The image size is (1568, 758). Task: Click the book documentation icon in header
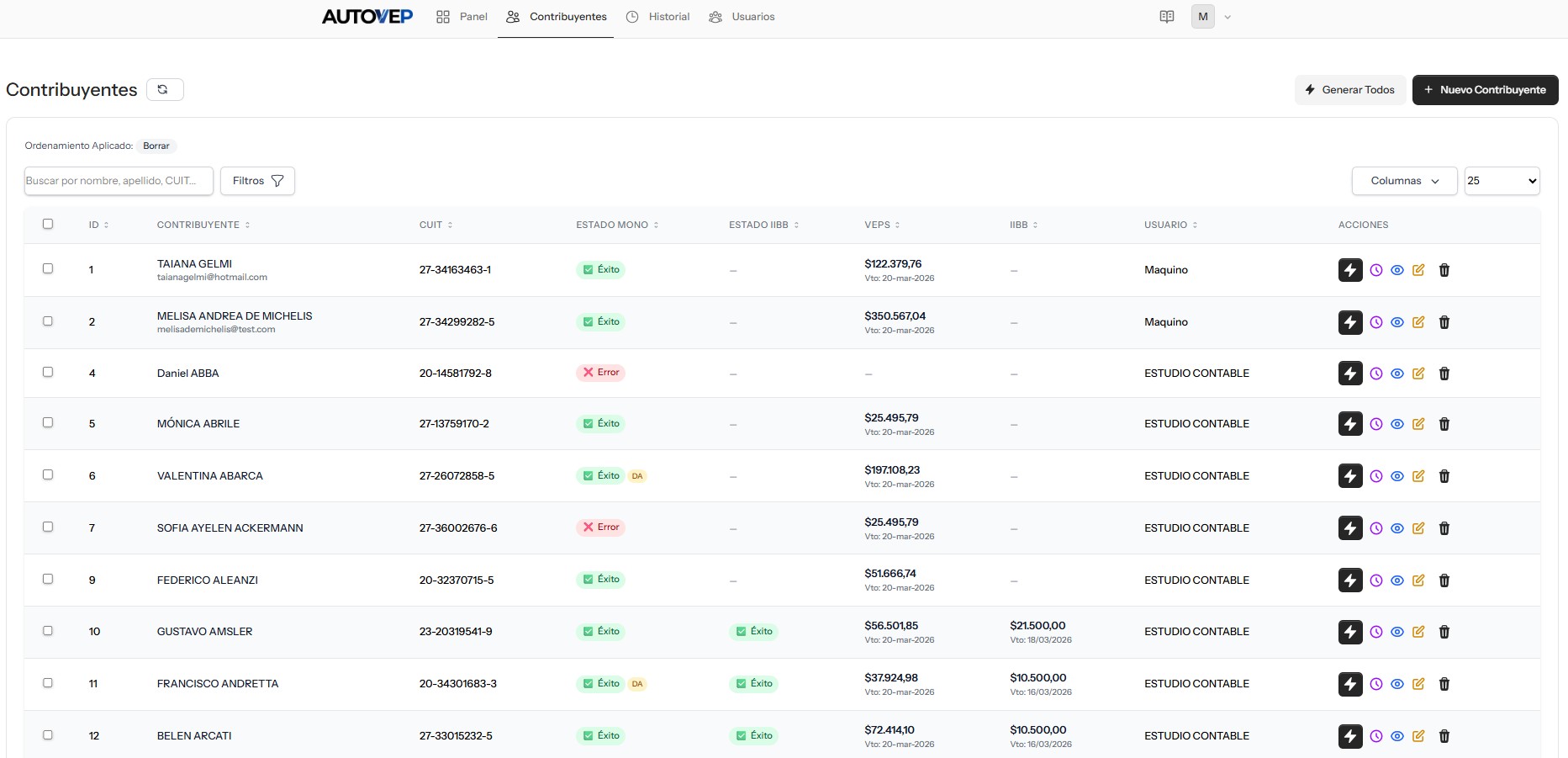[x=1166, y=17]
